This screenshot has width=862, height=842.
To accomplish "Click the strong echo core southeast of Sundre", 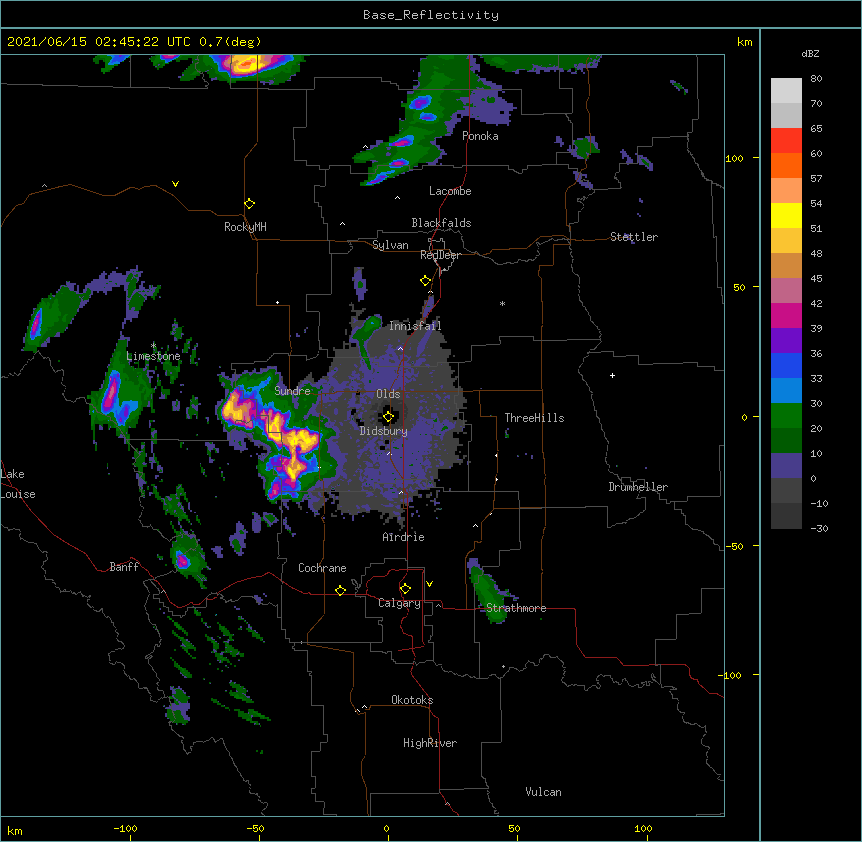I will (301, 442).
